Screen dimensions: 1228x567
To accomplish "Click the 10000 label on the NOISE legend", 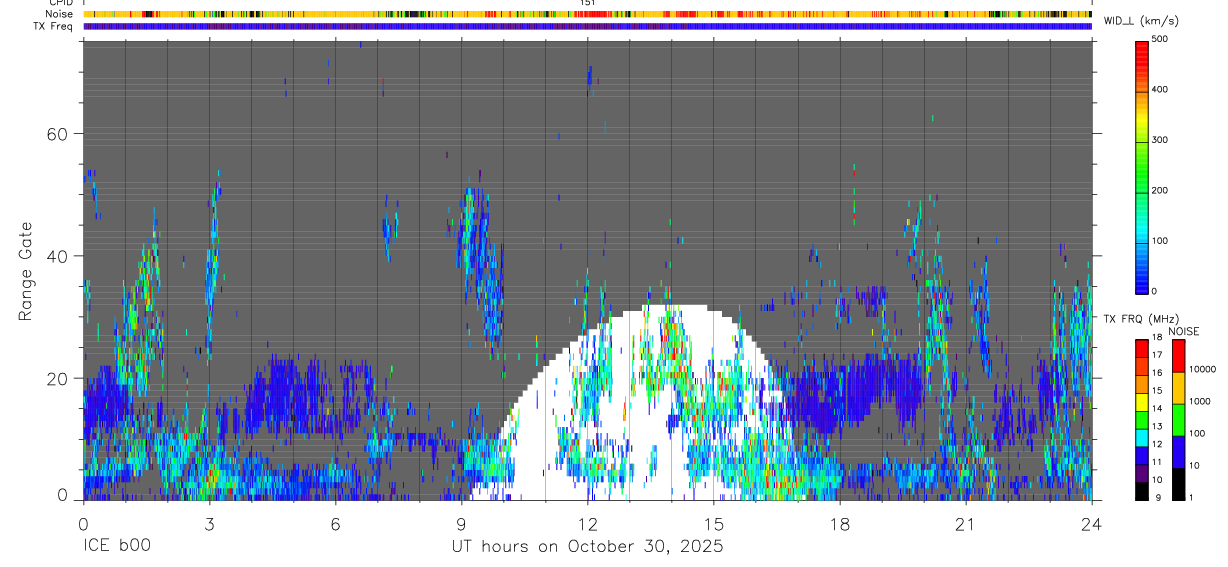I will coord(1203,368).
